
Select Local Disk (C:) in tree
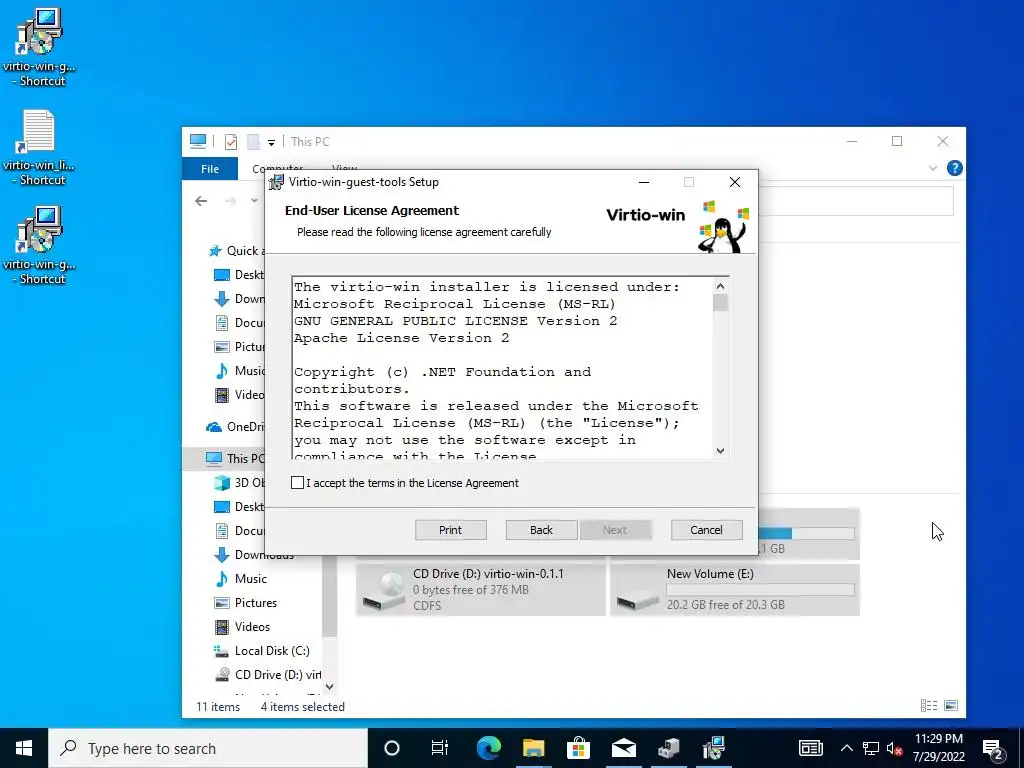click(x=262, y=650)
